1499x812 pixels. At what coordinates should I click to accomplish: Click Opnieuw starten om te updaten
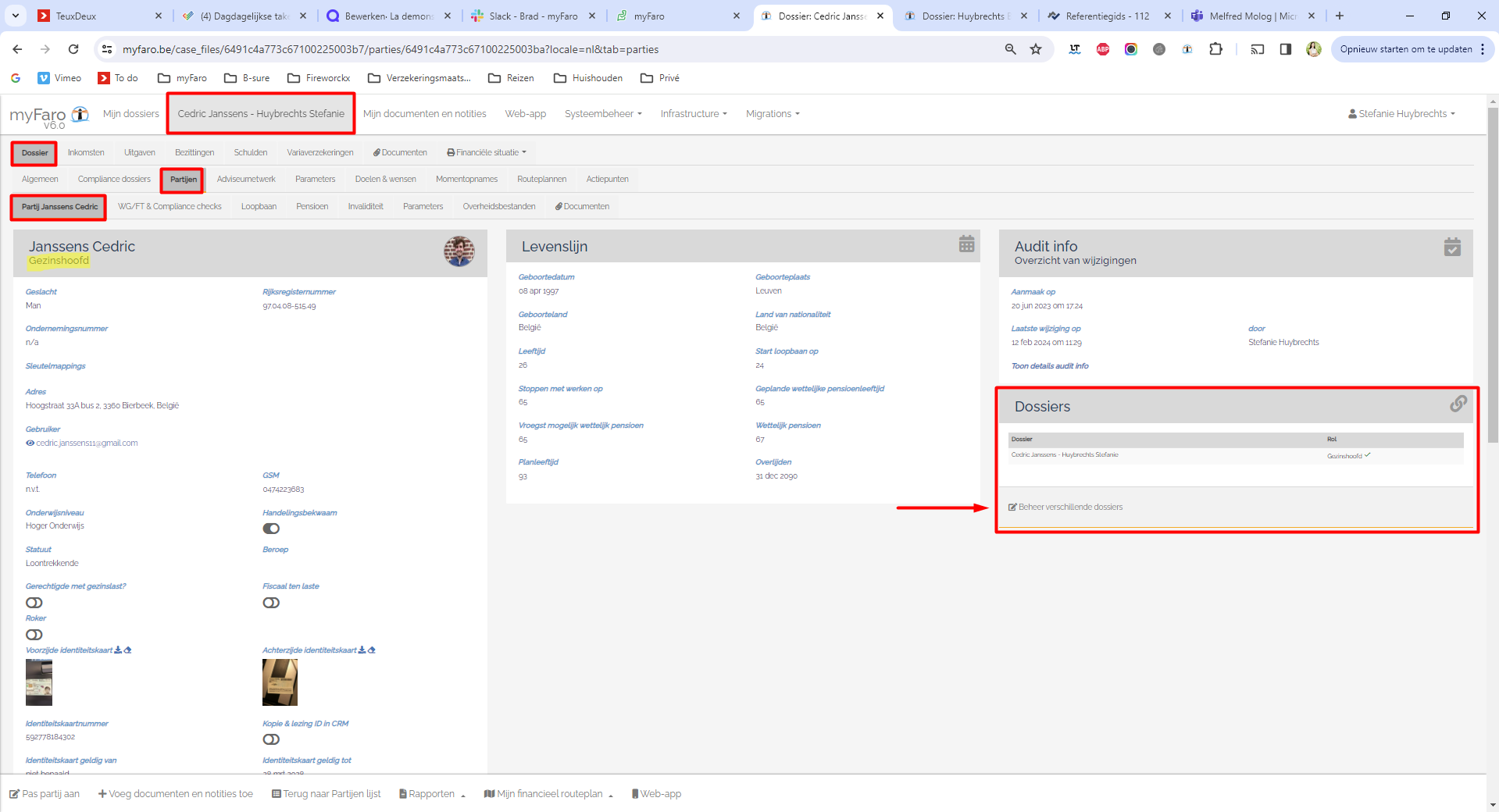(x=1406, y=49)
